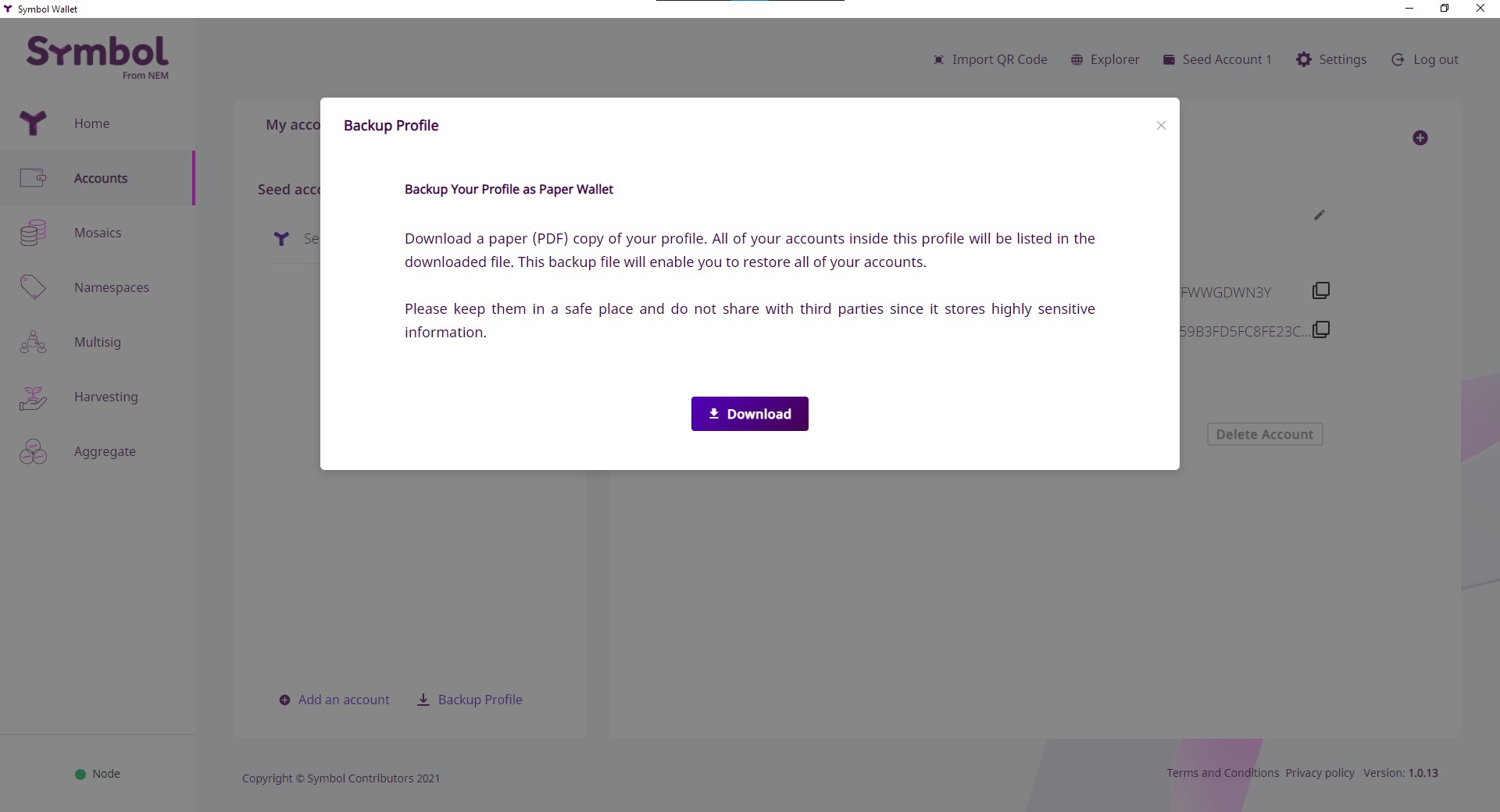Copy the account address ending FWWGDWN3Y
Screen dimensions: 1500x812
[x=1321, y=291]
